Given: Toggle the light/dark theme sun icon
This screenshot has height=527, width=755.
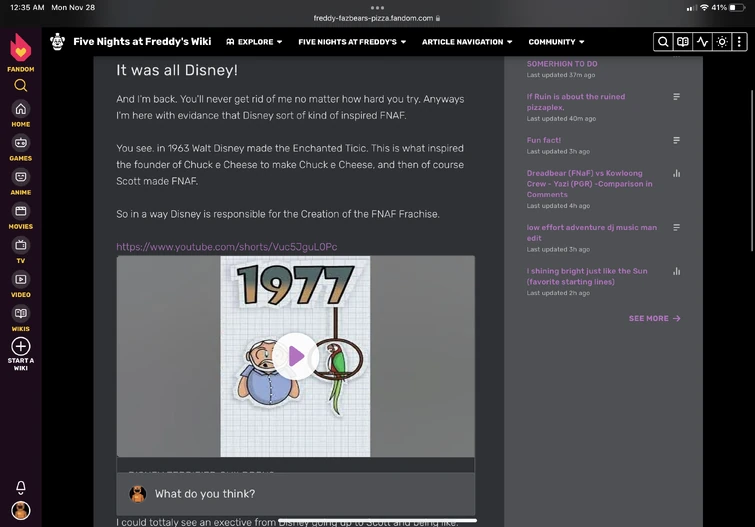Looking at the screenshot, I should tap(722, 42).
